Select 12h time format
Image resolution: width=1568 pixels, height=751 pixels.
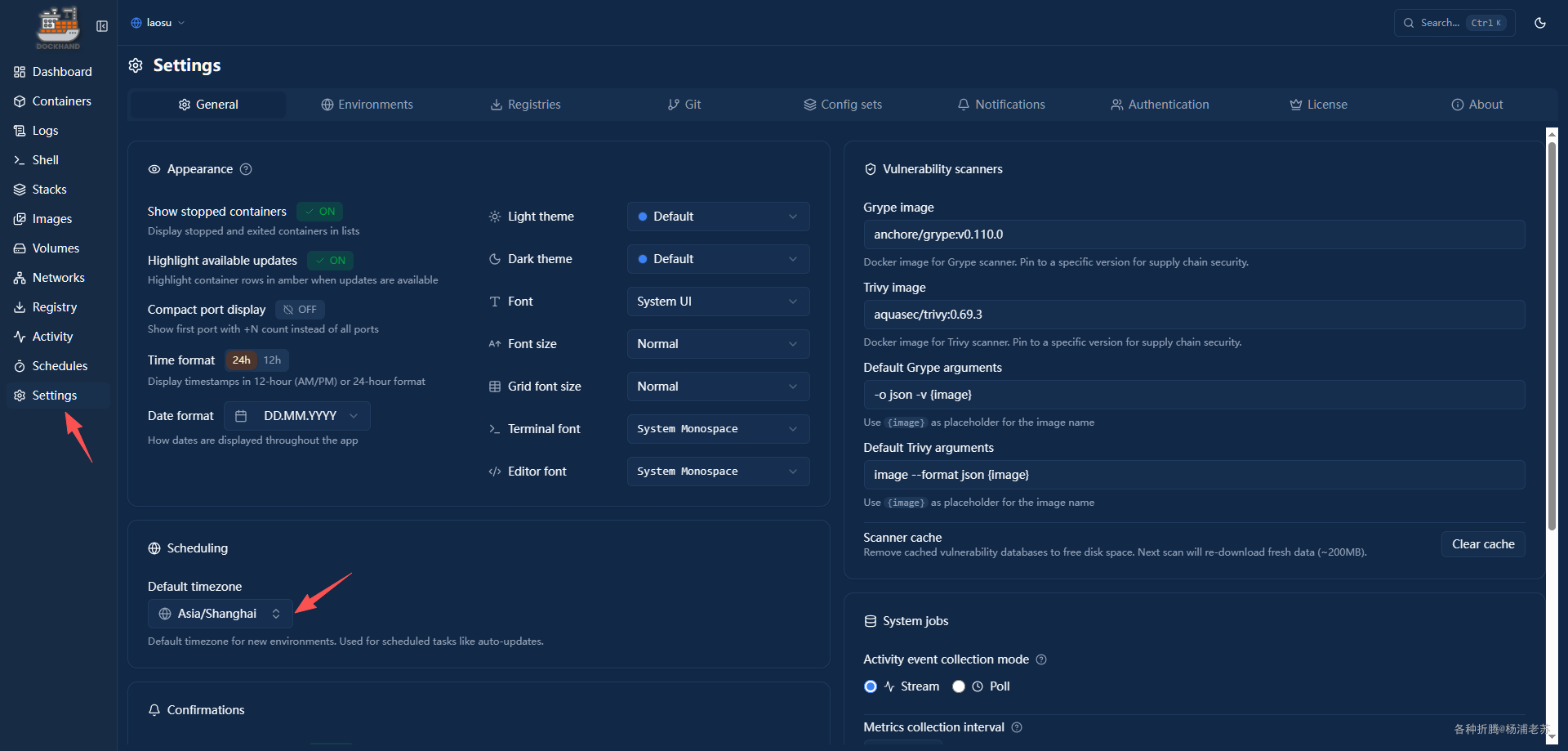(272, 360)
